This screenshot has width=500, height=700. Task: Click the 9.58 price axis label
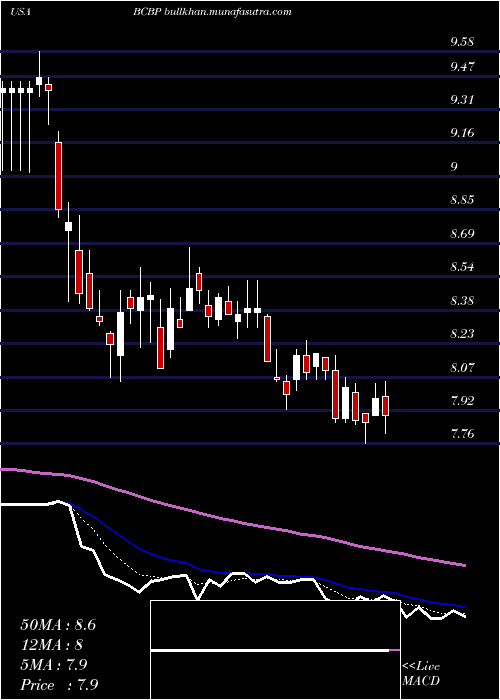click(x=462, y=42)
